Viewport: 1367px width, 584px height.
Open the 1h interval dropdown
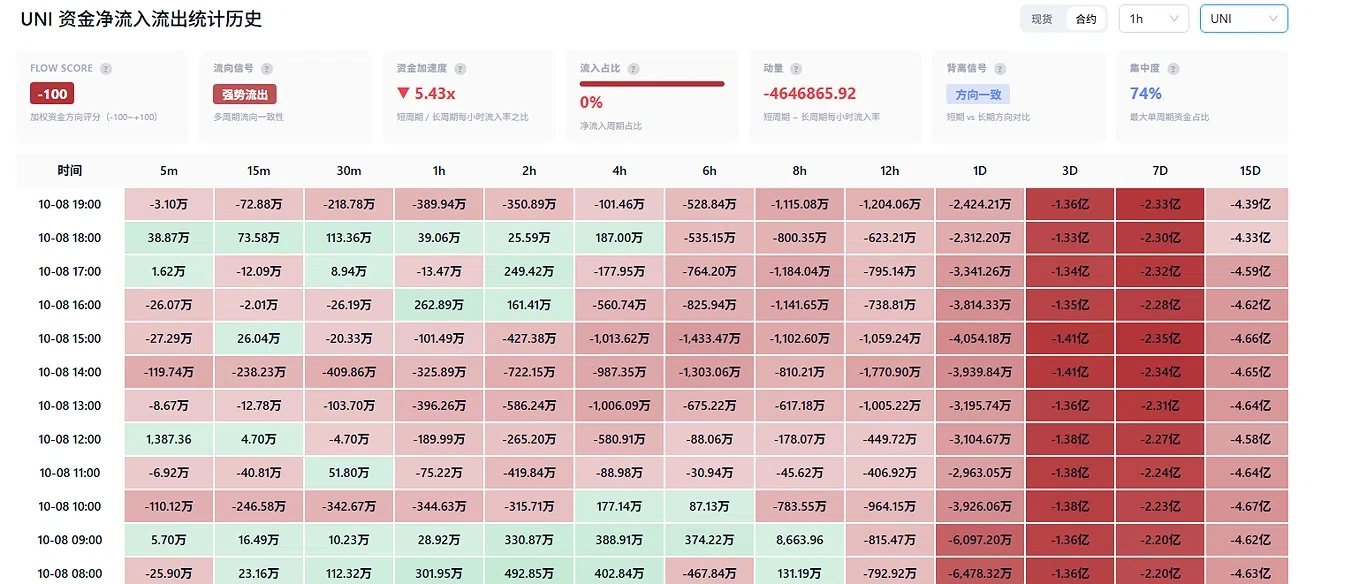[x=1153, y=19]
